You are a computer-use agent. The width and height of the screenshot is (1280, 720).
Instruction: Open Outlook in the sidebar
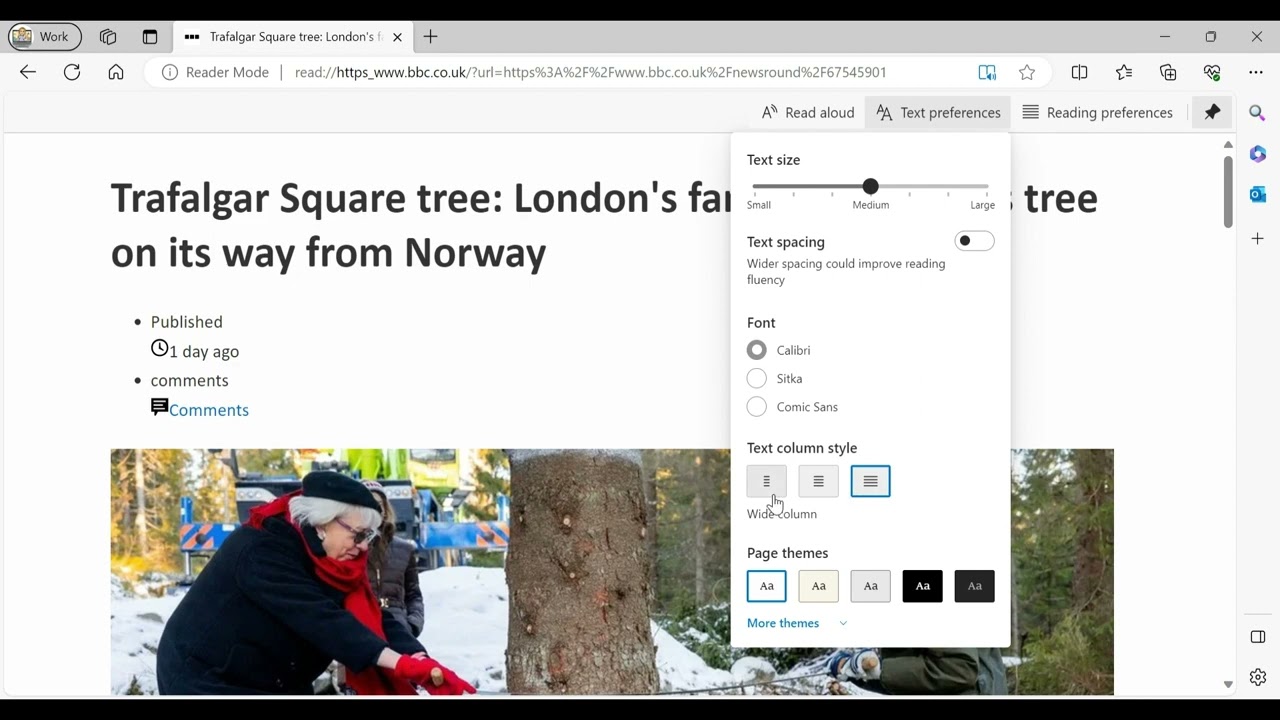[x=1258, y=194]
